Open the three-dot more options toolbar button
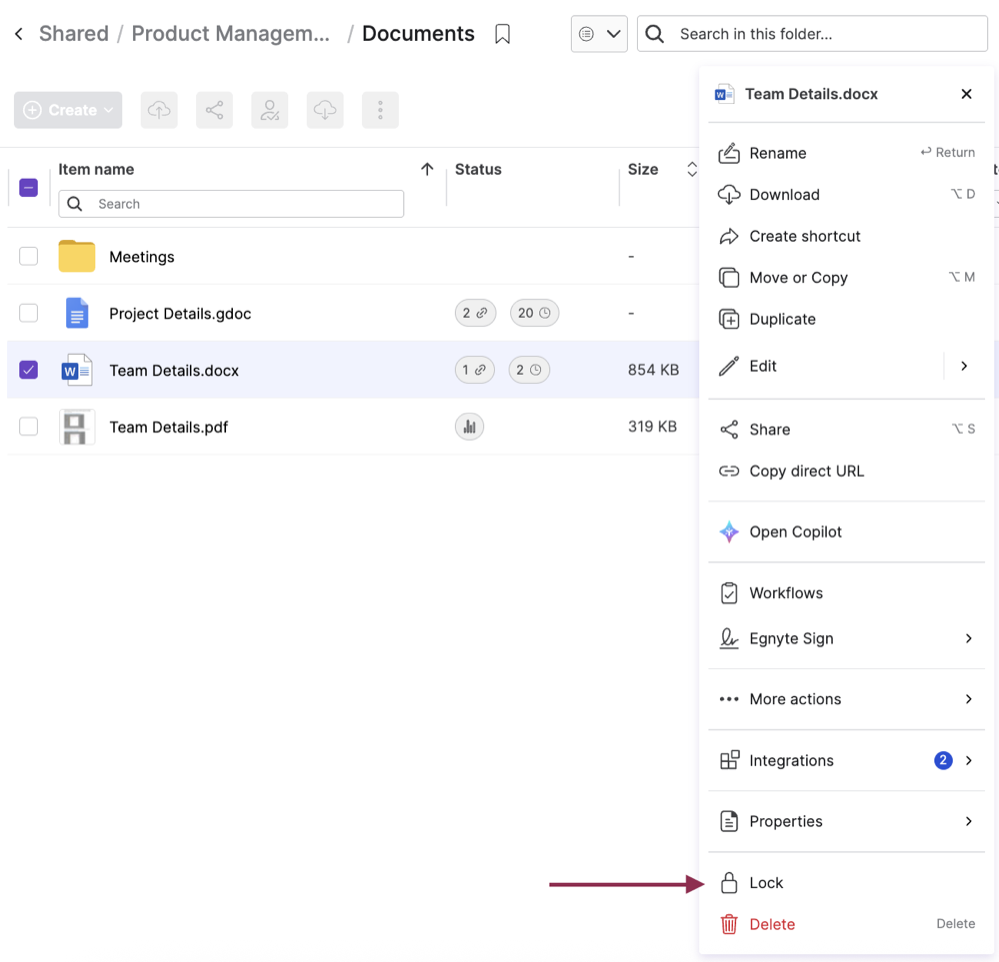 (380, 110)
